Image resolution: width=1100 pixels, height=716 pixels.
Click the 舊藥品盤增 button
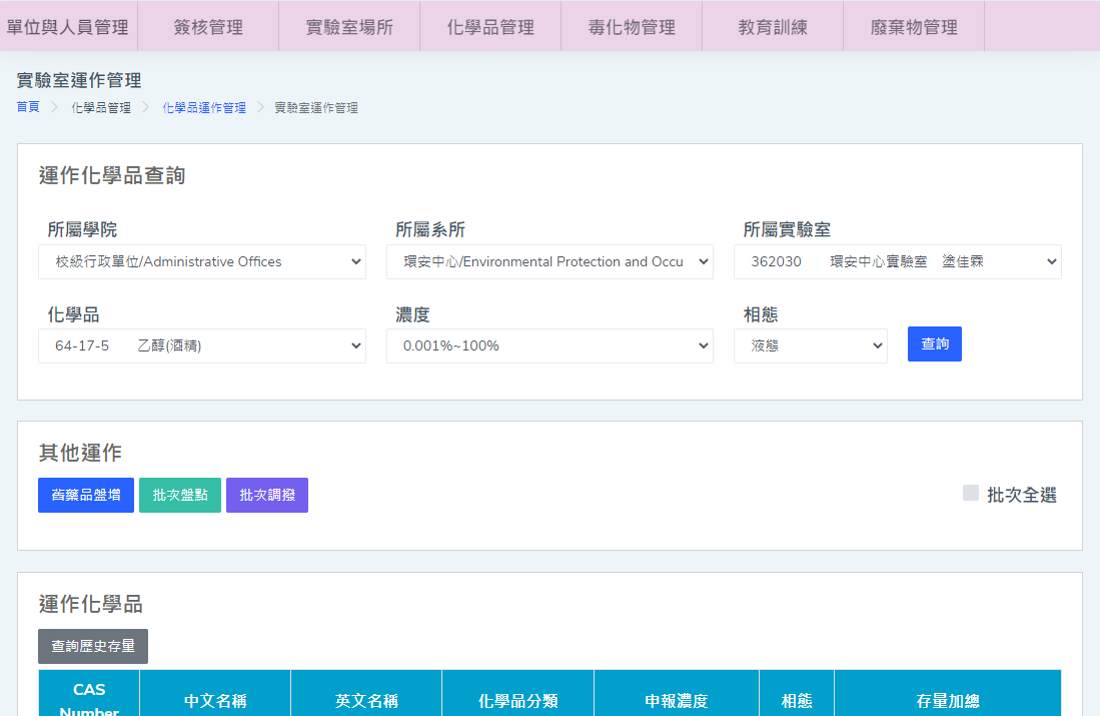click(x=86, y=495)
